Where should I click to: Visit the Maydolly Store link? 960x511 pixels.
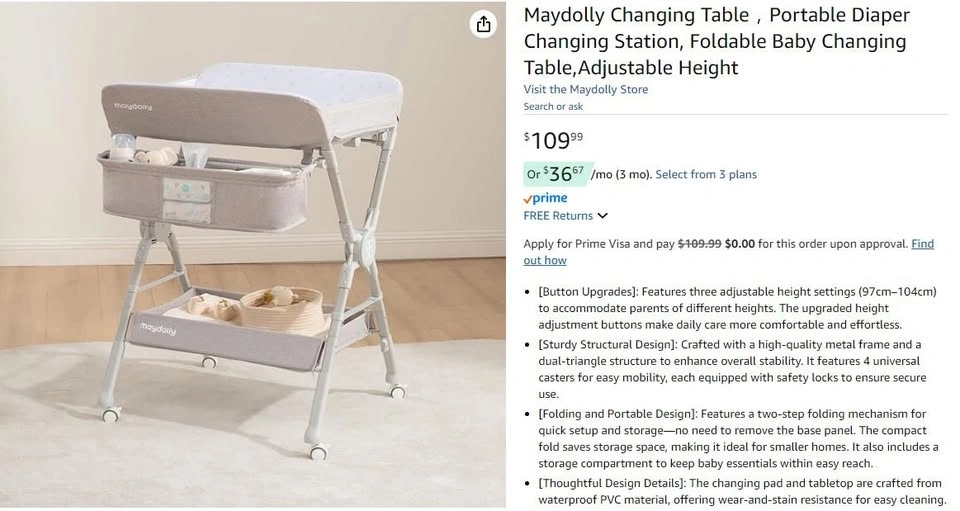pos(585,89)
